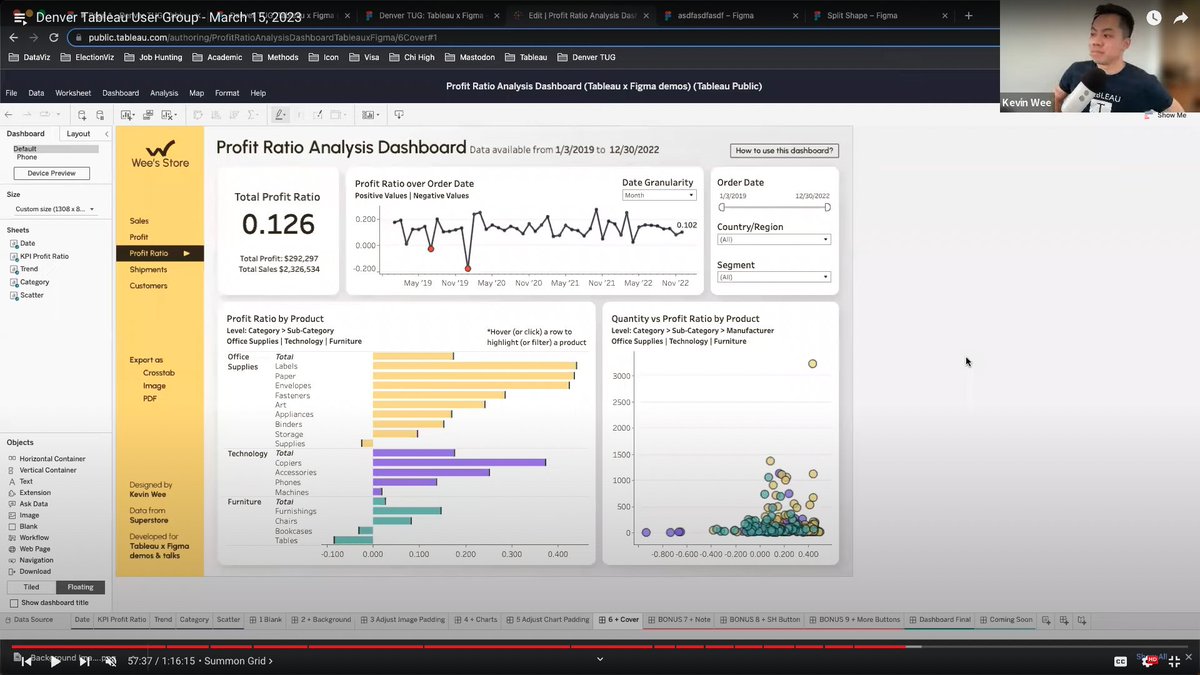Click the Tableau undo back arrow
1200x675 pixels.
[10, 115]
